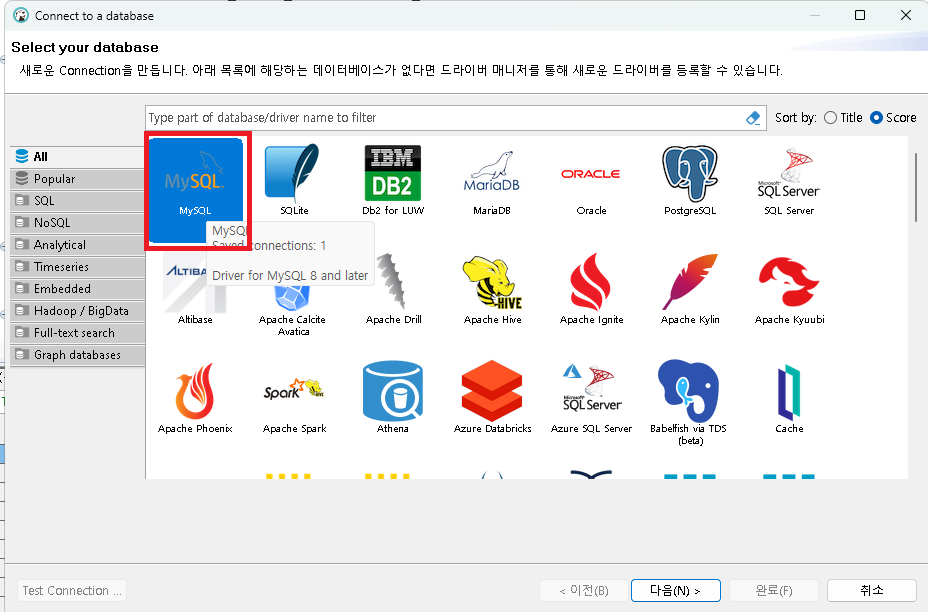Select the SQL Server driver
The image size is (928, 612).
pyautogui.click(x=789, y=181)
